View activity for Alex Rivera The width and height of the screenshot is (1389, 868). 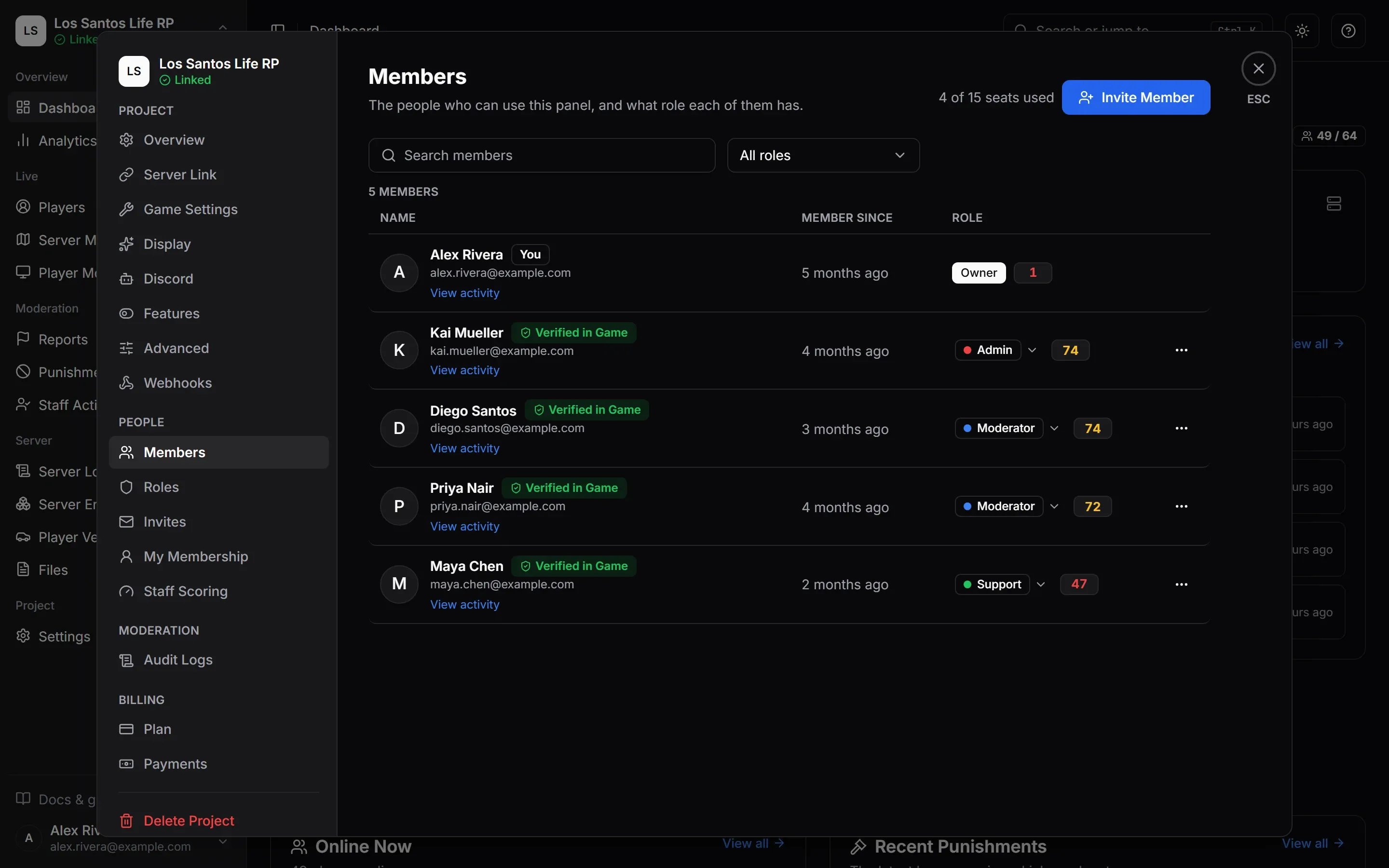tap(465, 293)
